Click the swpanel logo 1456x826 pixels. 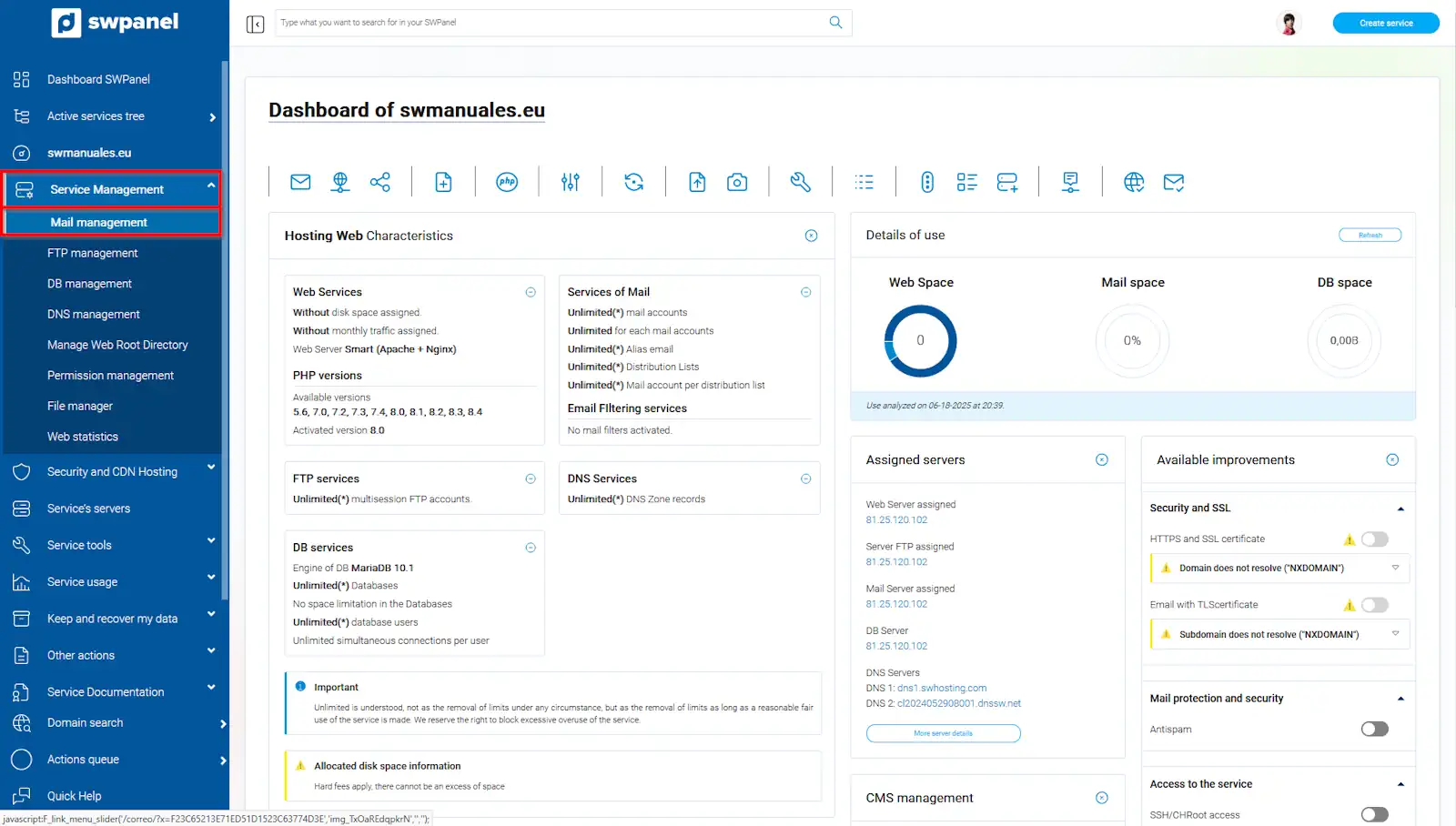pos(116,22)
